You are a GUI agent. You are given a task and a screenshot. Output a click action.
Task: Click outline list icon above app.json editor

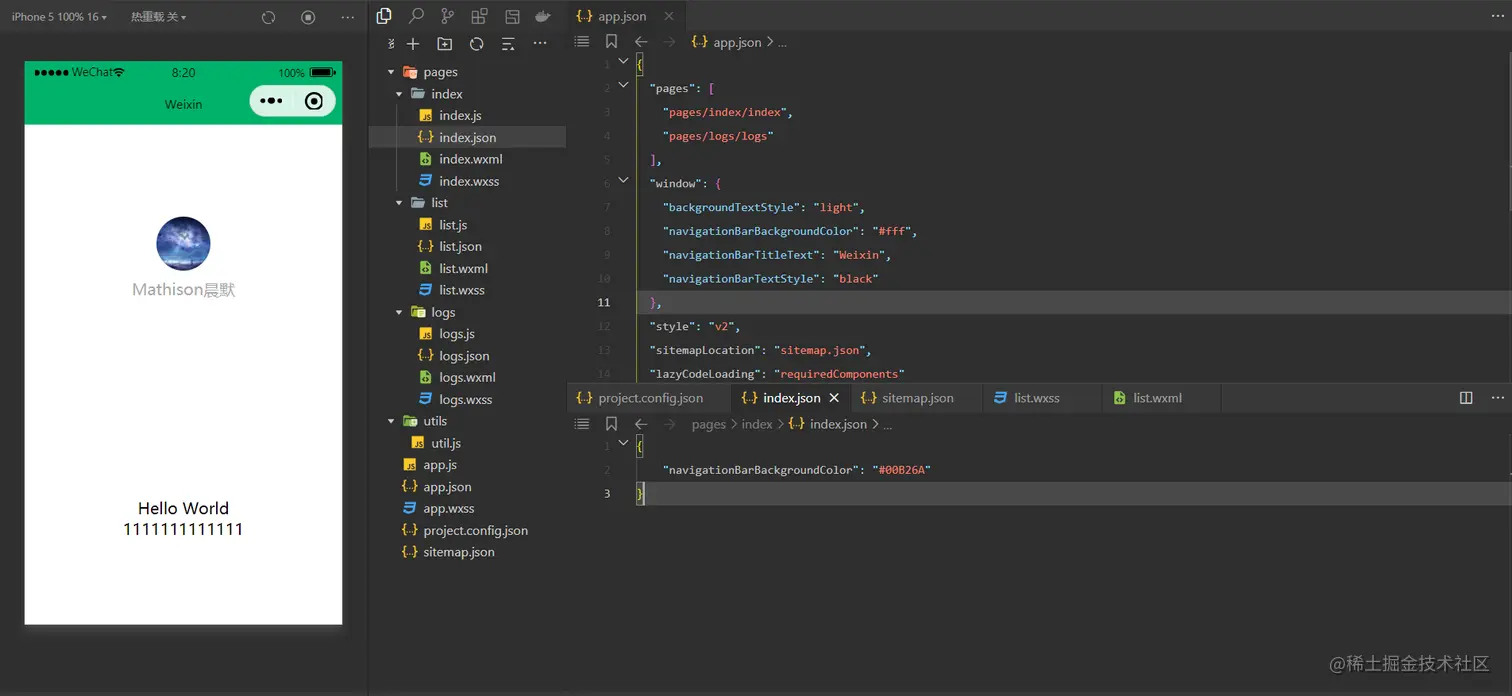582,42
